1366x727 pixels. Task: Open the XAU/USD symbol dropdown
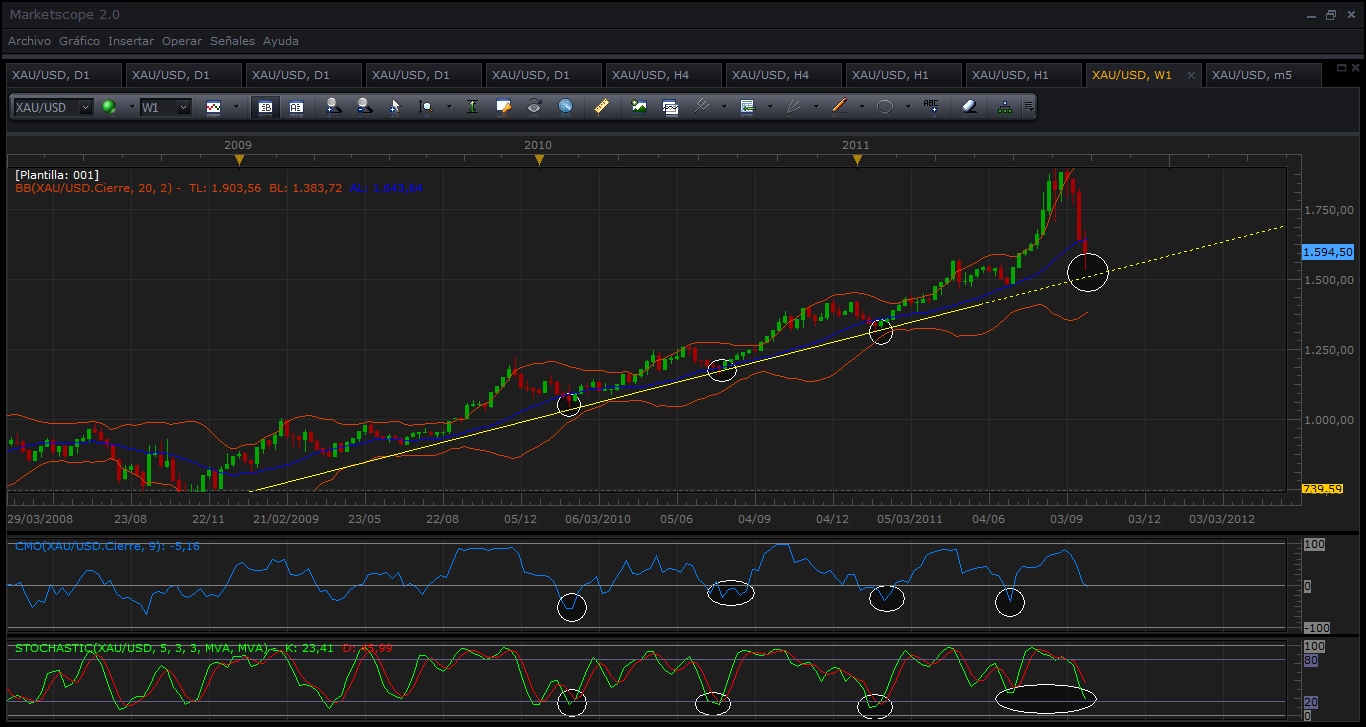[53, 107]
